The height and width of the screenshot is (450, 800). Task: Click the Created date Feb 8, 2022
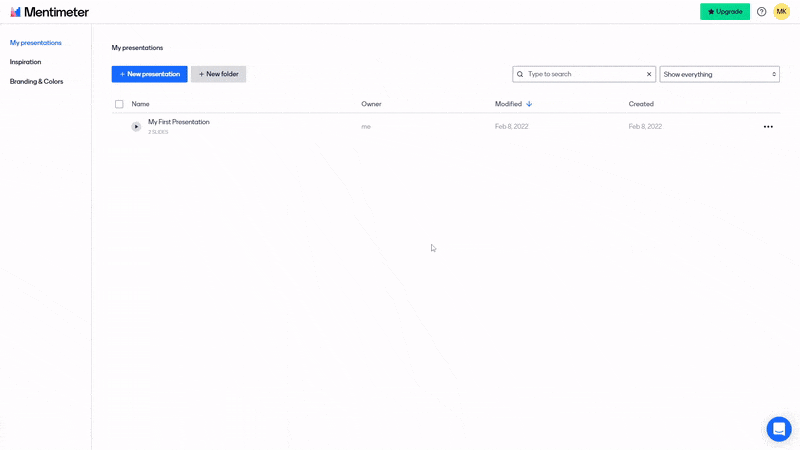click(645, 127)
